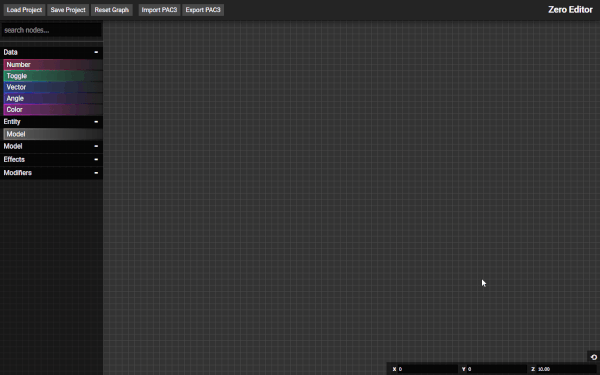Select the Number node in Data
600x375 pixels.
tap(53, 65)
